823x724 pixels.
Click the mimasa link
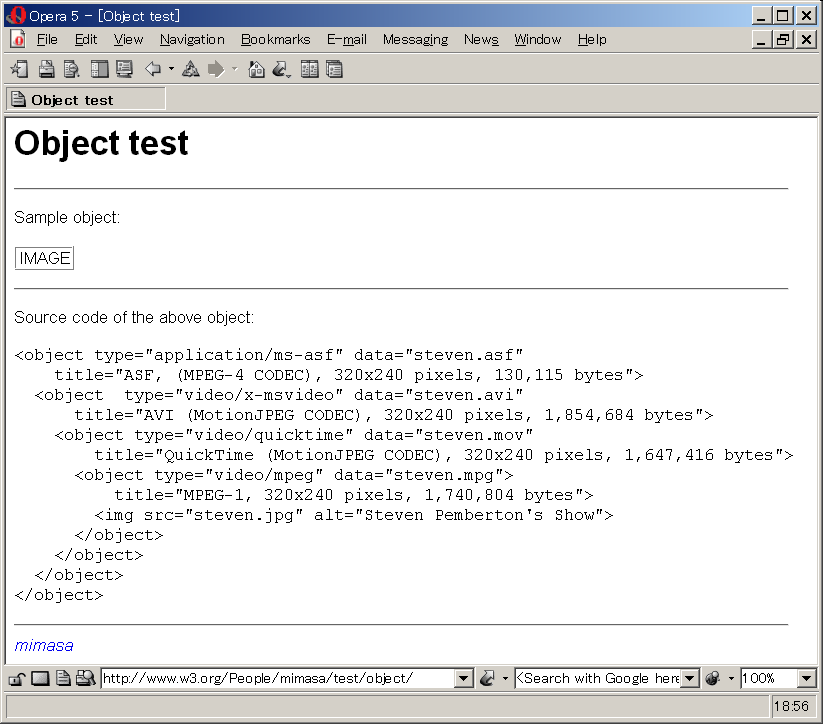[44, 645]
